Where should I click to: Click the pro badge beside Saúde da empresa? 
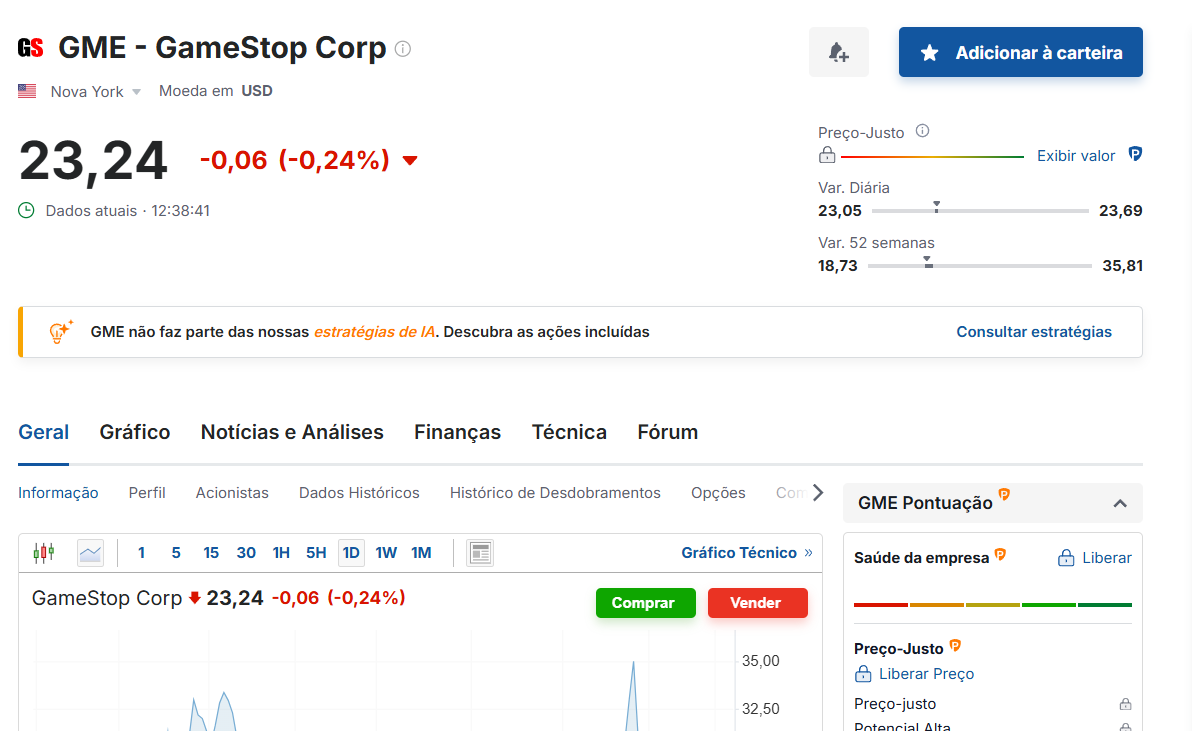pos(1000,555)
